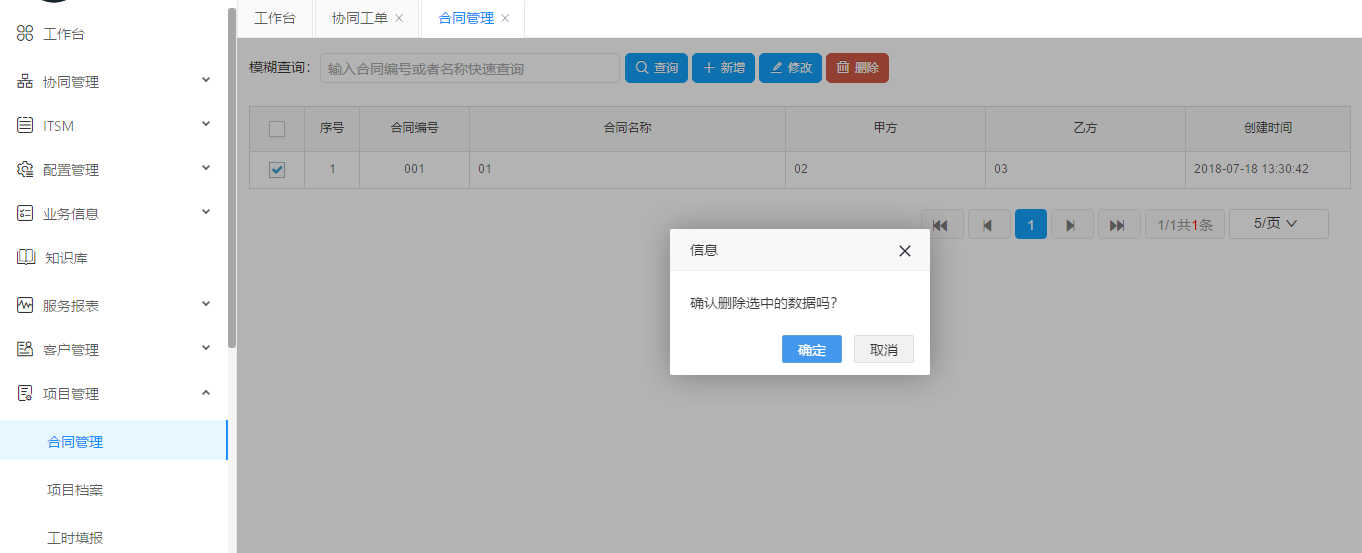Uncheck the row 001 checkbox
The image size is (1362, 553).
click(277, 170)
